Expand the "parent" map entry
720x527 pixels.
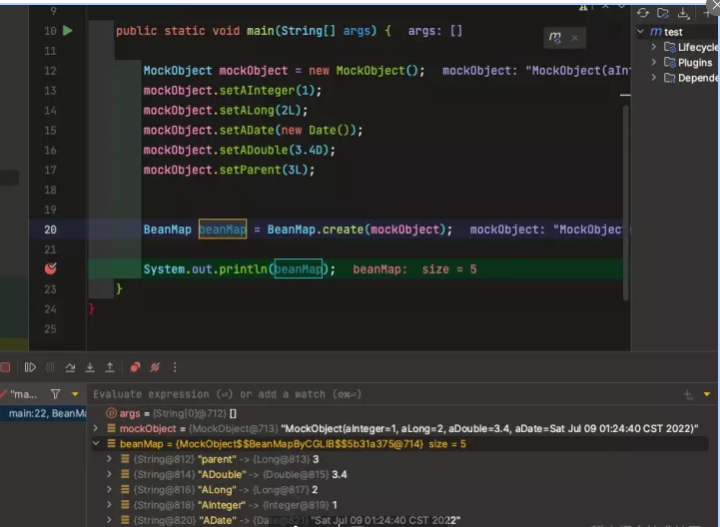(x=109, y=459)
